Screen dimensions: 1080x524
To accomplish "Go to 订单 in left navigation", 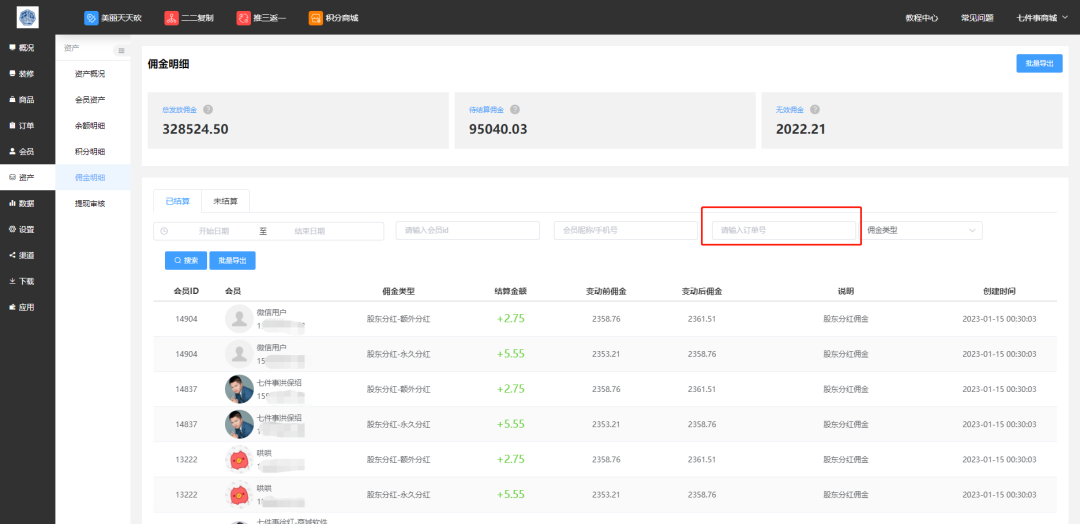I will [26, 126].
